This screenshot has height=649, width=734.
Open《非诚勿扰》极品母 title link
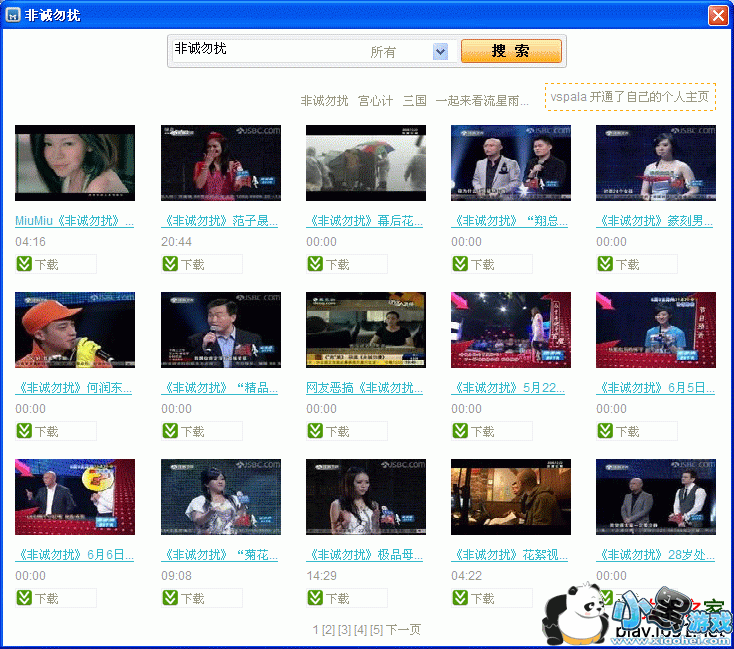click(365, 555)
